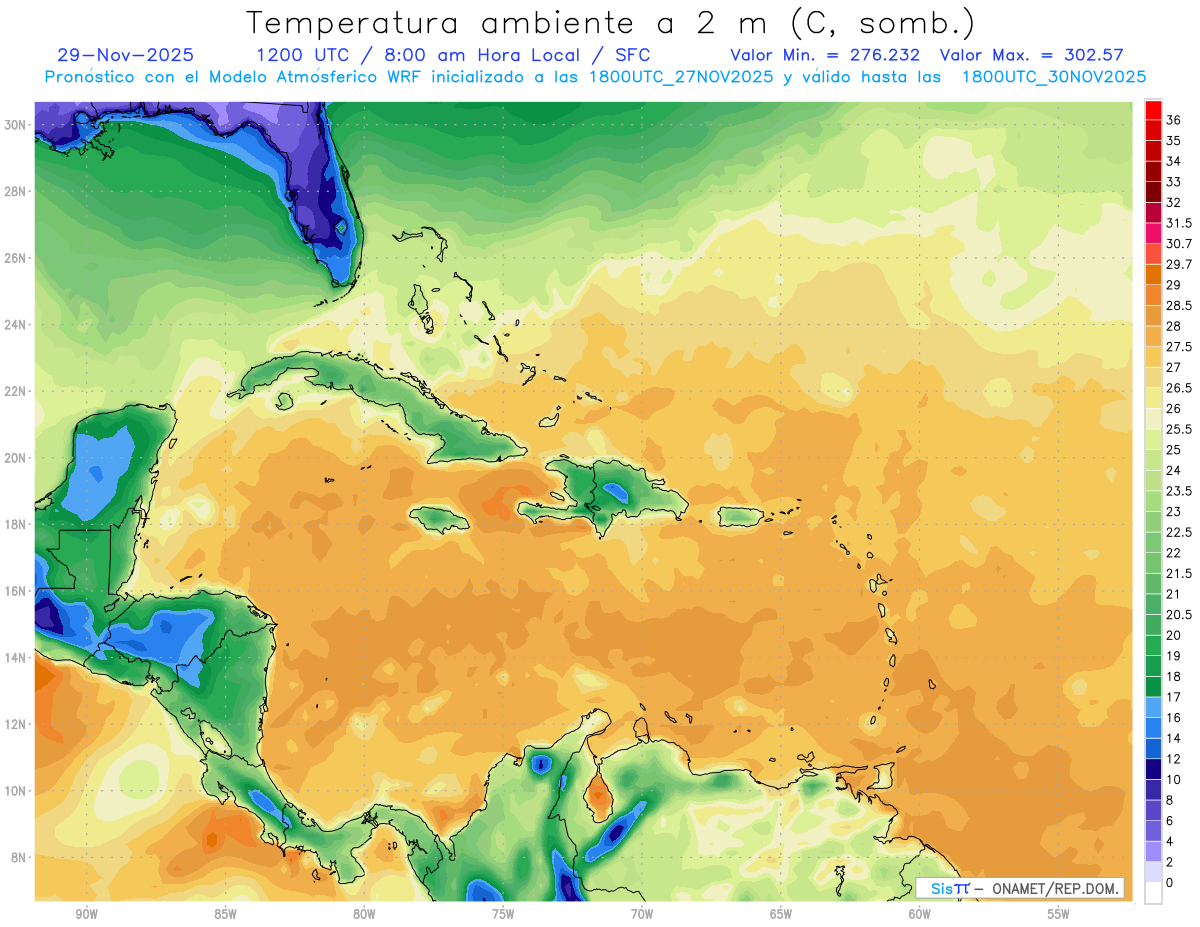Viewport: 1200px width, 927px height.
Task: Click legend label "36"
Action: [x=1174, y=119]
